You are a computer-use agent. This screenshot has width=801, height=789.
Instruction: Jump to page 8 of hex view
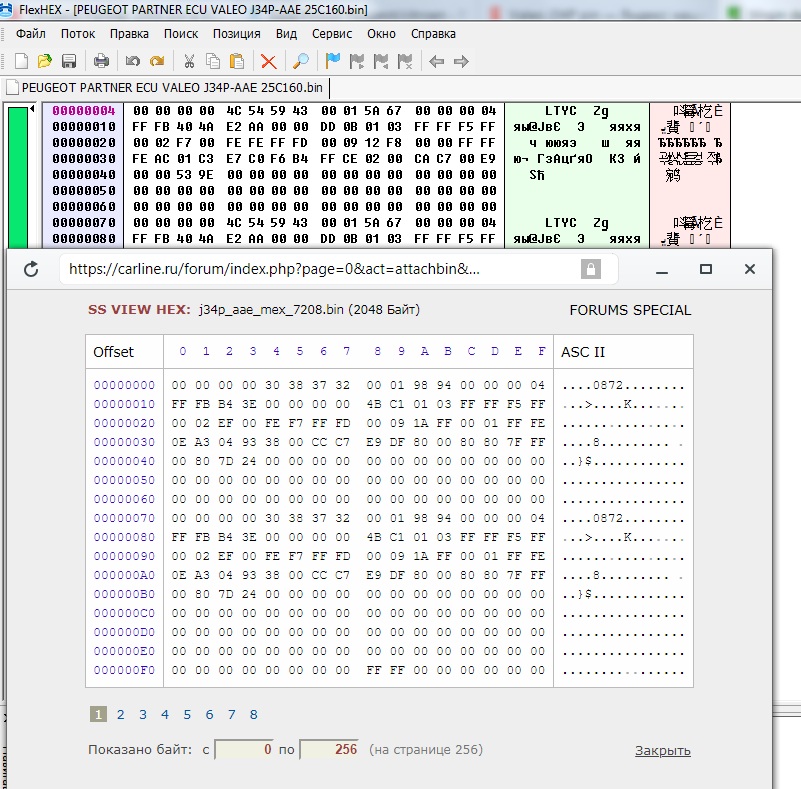tap(254, 714)
